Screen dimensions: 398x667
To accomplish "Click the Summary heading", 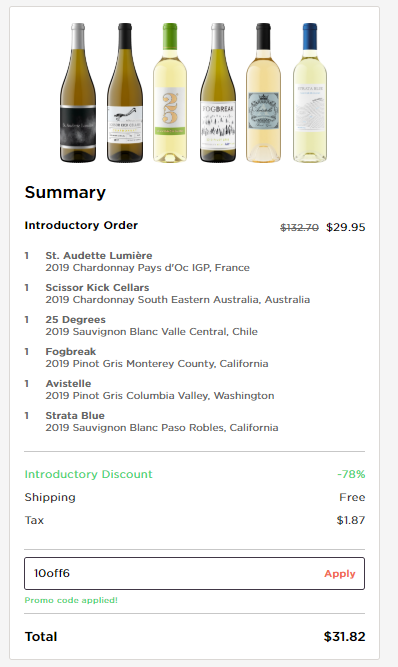I will (x=65, y=193).
